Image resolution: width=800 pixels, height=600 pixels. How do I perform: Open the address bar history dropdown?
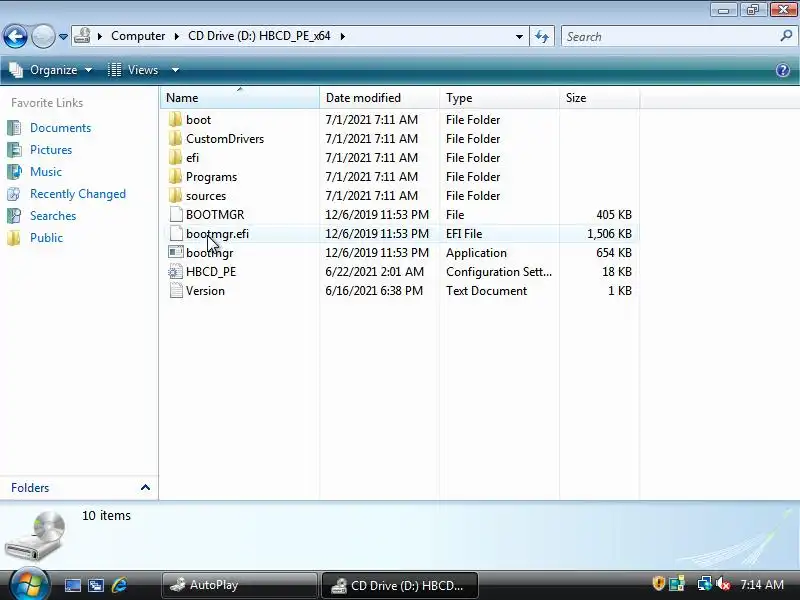click(x=519, y=37)
